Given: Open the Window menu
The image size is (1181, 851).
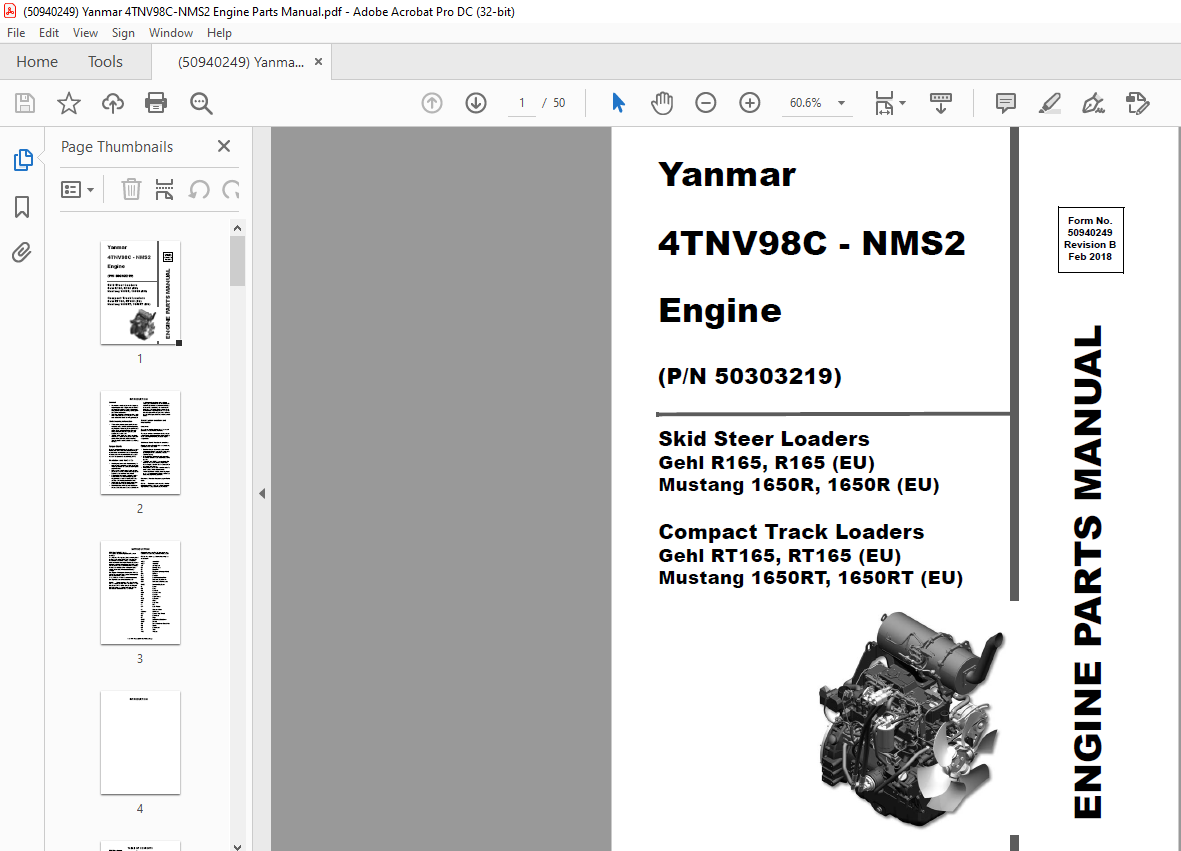Looking at the screenshot, I should [171, 33].
